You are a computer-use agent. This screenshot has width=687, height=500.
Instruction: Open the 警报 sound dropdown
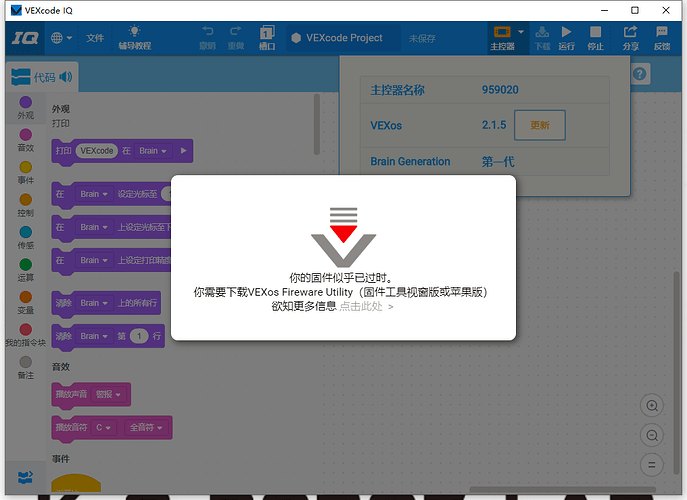[108, 394]
